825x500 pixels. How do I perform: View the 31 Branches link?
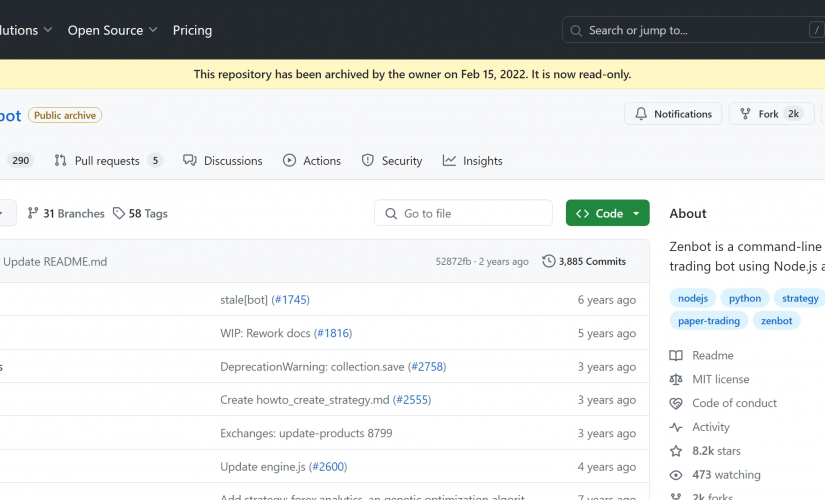point(66,213)
